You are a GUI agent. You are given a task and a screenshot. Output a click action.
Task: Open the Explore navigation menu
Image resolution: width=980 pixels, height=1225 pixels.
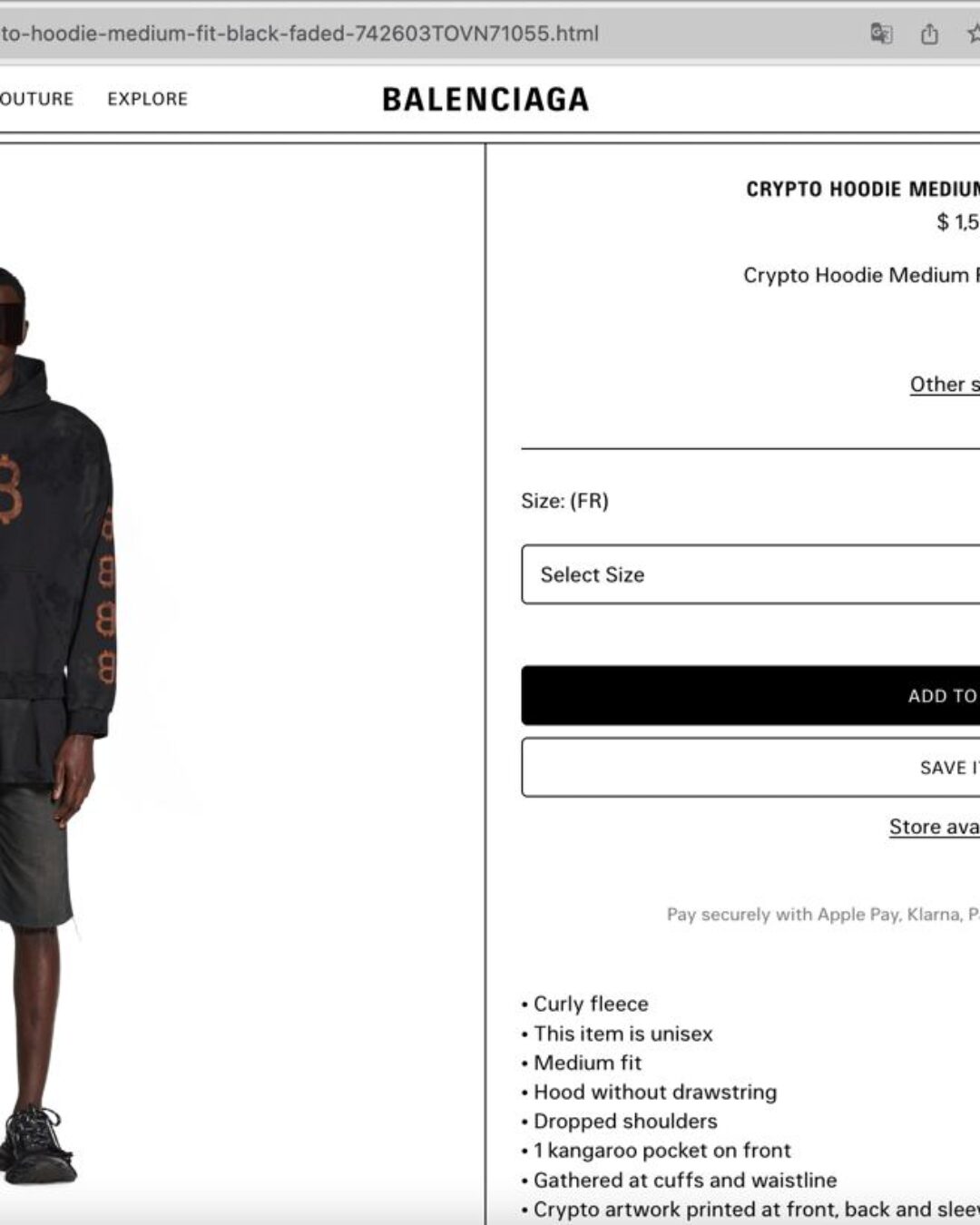click(x=148, y=99)
